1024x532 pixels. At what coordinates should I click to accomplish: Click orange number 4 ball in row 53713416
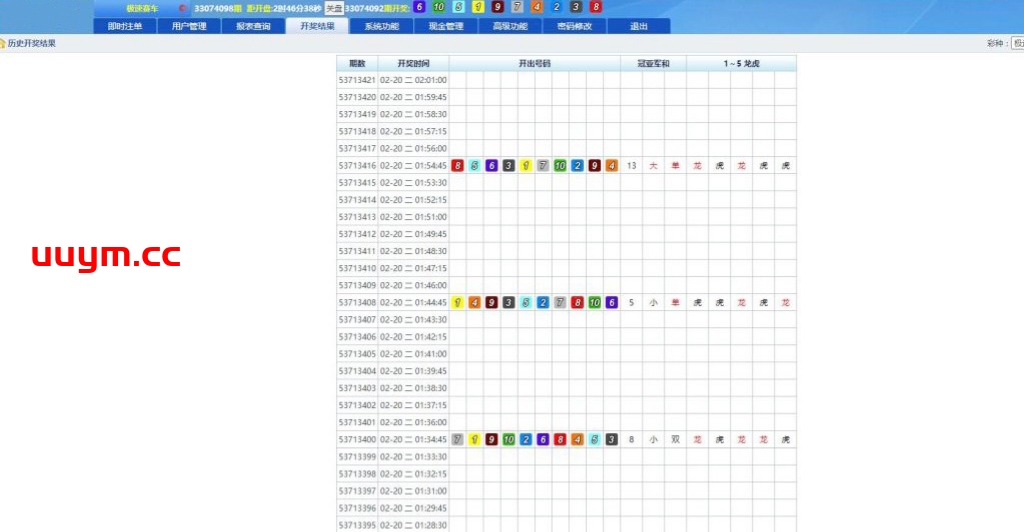[x=611, y=166]
